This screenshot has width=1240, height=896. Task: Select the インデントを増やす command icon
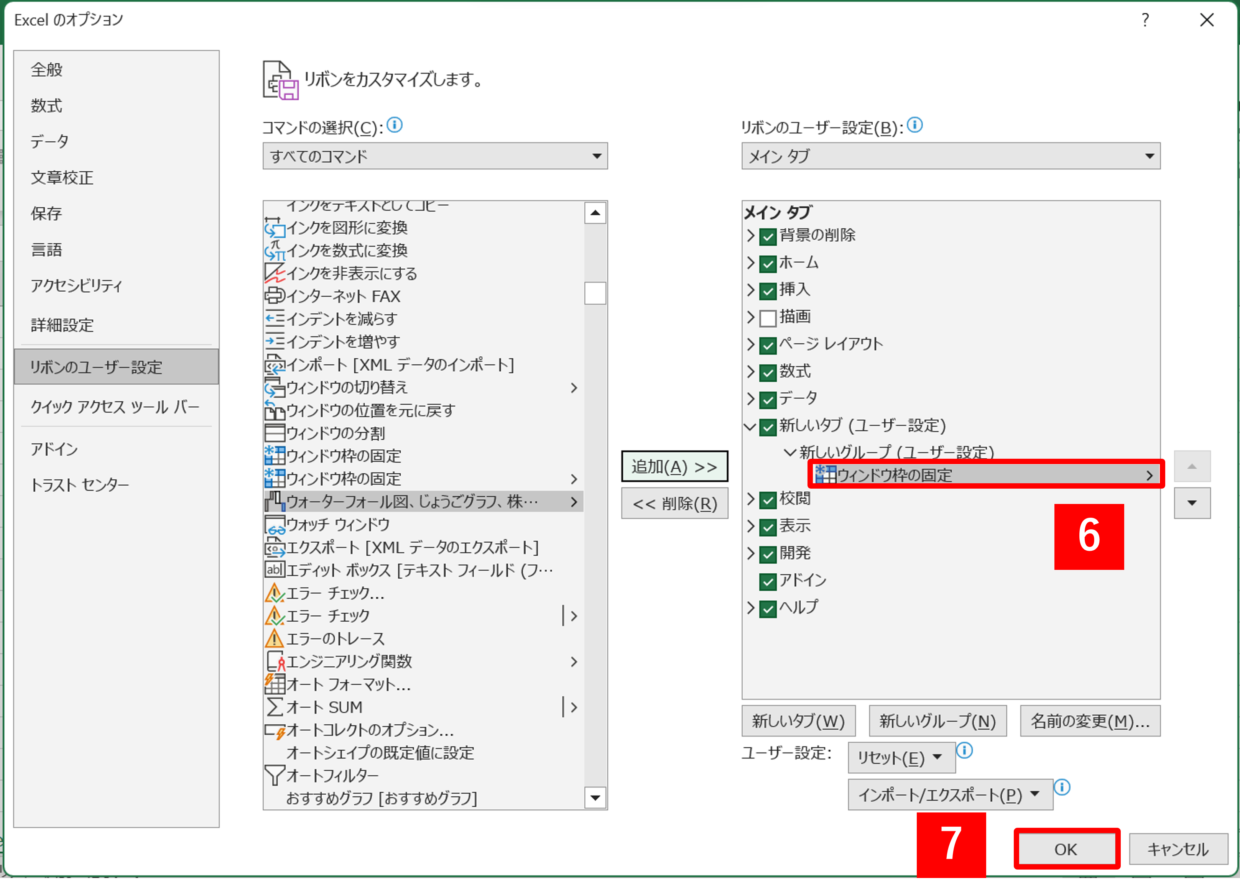click(x=275, y=342)
